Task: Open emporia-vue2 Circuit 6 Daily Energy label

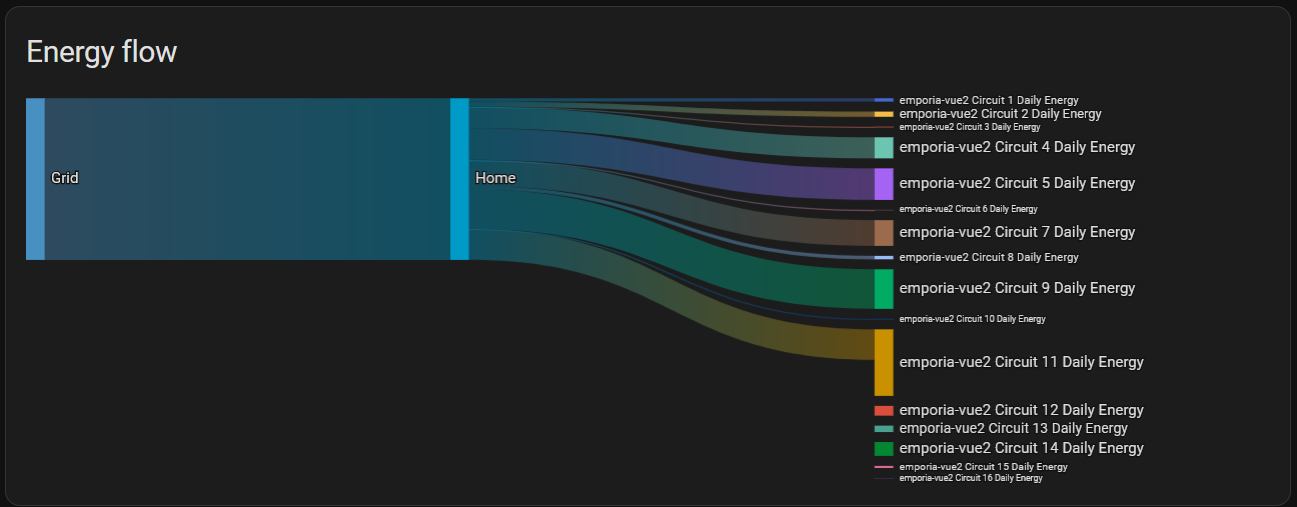Action: click(968, 209)
